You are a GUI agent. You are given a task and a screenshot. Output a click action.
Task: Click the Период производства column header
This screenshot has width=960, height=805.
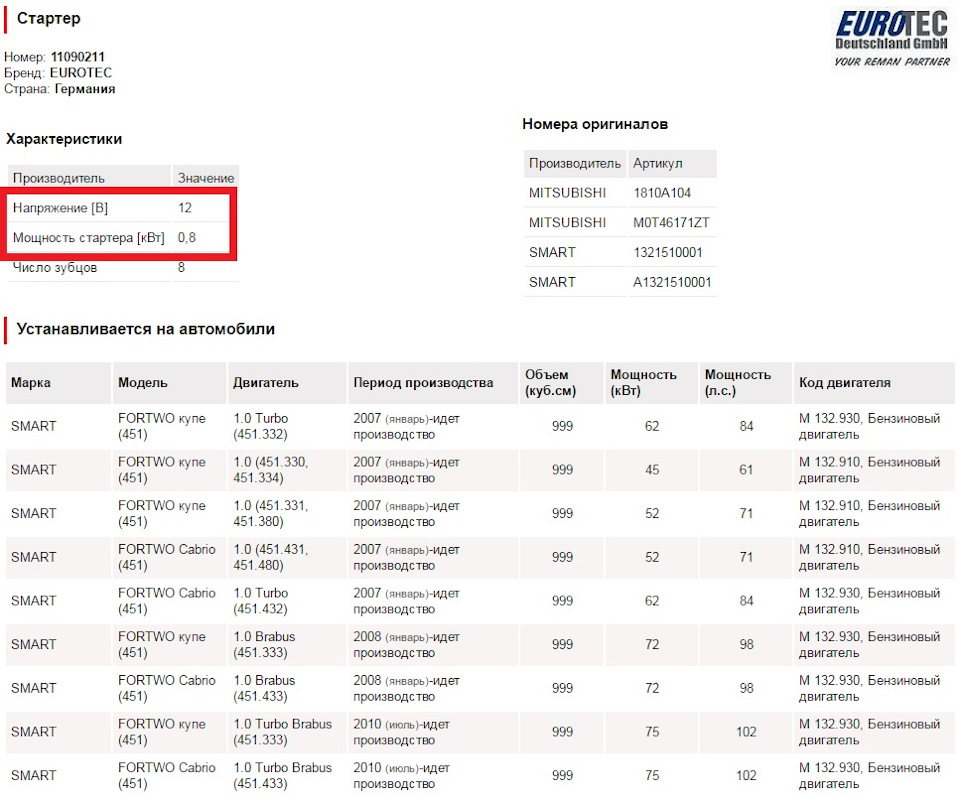click(x=423, y=383)
